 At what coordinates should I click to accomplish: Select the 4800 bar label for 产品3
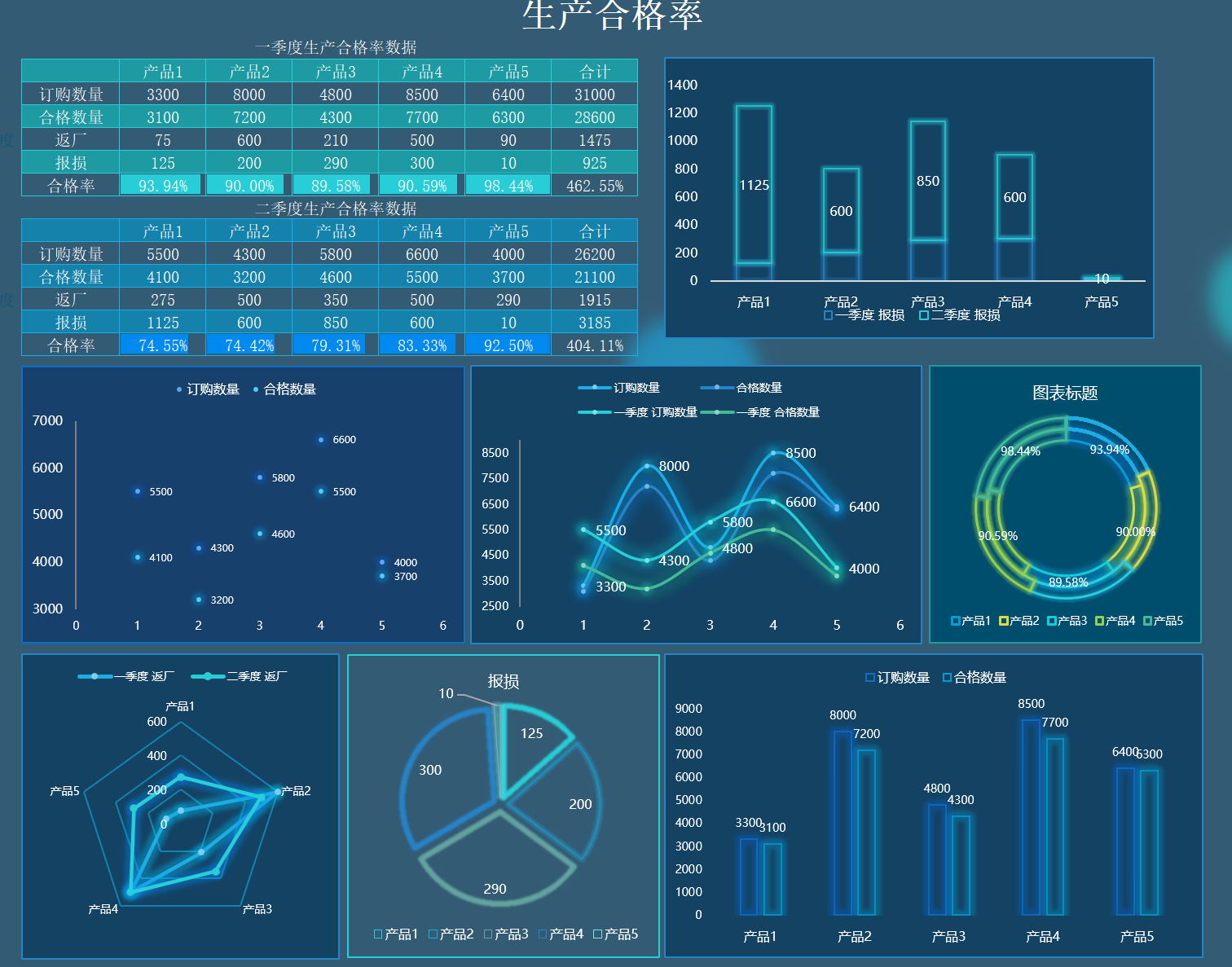coord(937,789)
